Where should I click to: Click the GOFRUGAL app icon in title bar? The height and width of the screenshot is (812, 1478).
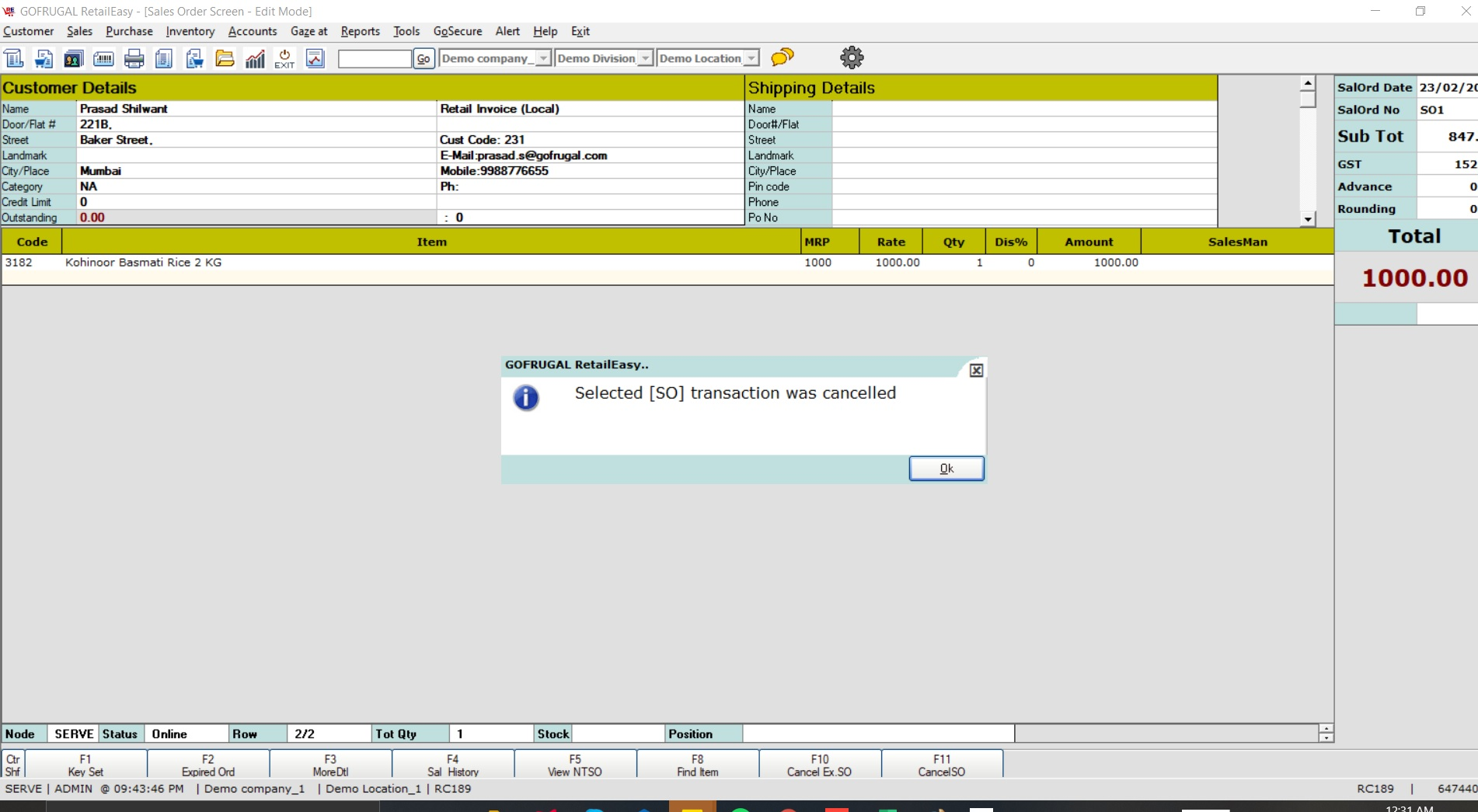(x=9, y=11)
